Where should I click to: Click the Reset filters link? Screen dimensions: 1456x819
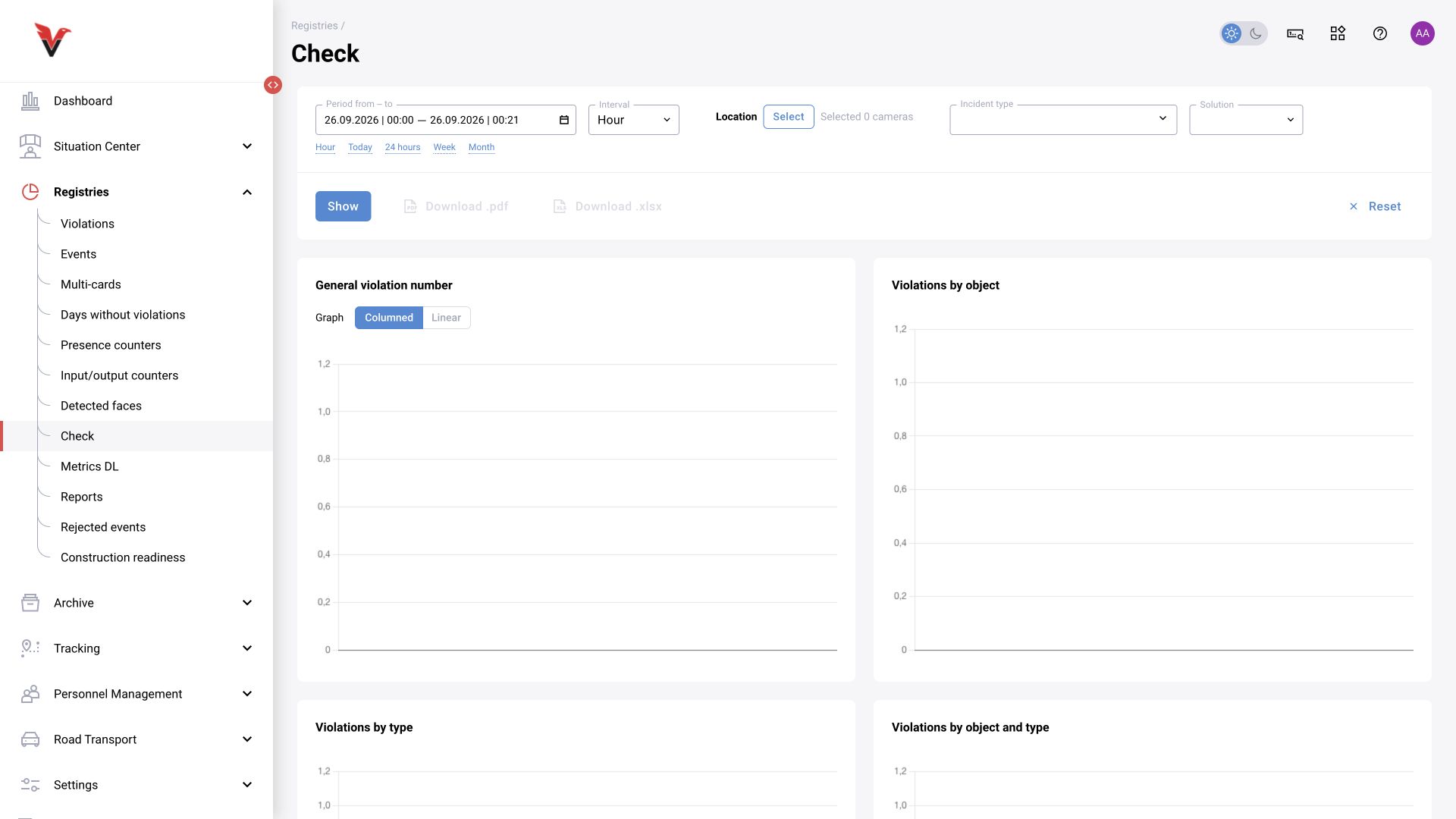[1375, 206]
